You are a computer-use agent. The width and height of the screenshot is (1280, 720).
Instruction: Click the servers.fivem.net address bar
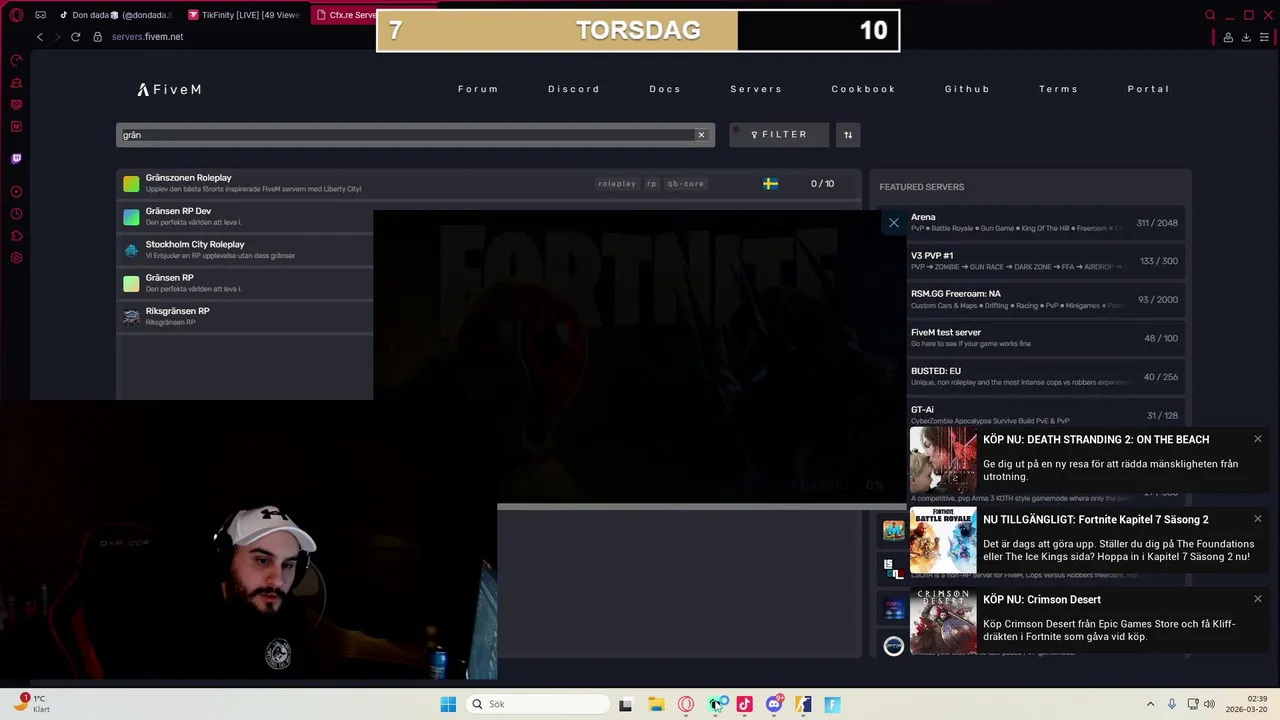147,37
